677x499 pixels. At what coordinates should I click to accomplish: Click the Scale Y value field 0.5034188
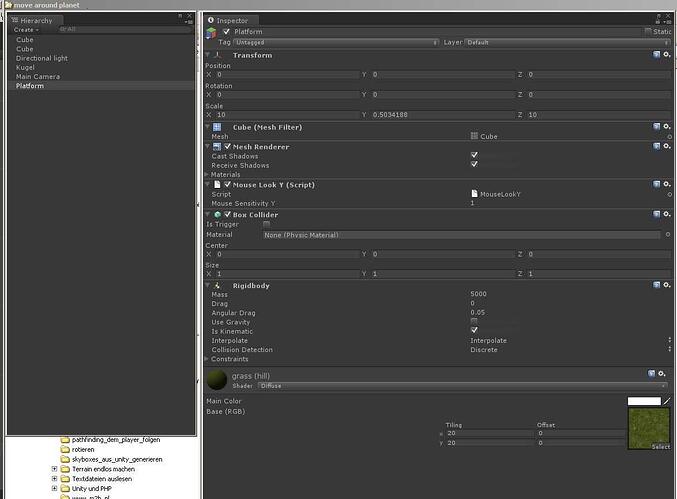pos(442,114)
